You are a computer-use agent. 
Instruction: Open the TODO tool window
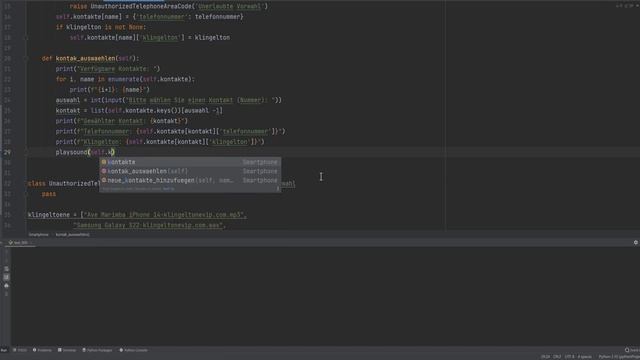pyautogui.click(x=20, y=350)
